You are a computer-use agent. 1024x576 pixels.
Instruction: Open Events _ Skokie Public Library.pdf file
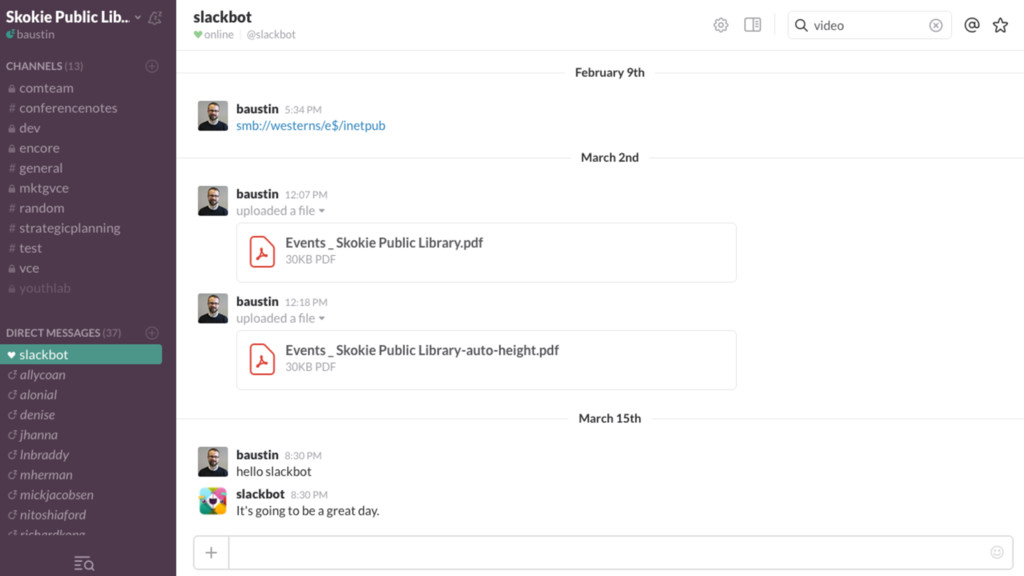pyautogui.click(x=384, y=242)
